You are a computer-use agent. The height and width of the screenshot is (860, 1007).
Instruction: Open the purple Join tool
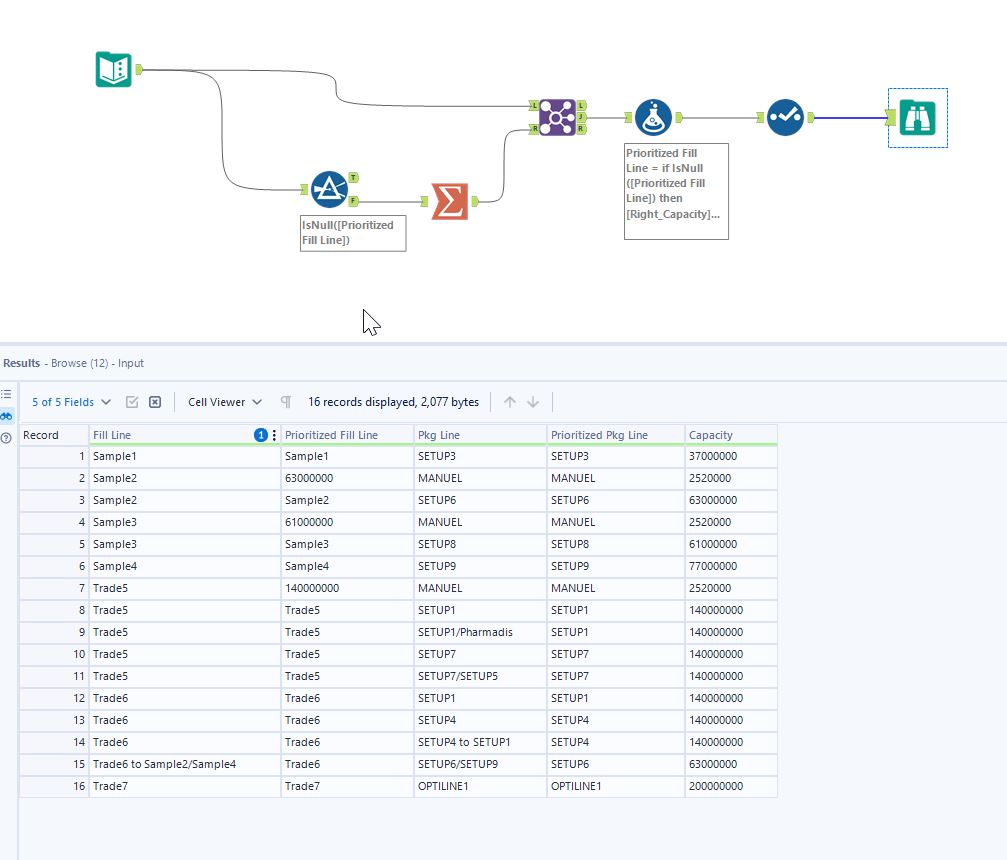[x=558, y=117]
